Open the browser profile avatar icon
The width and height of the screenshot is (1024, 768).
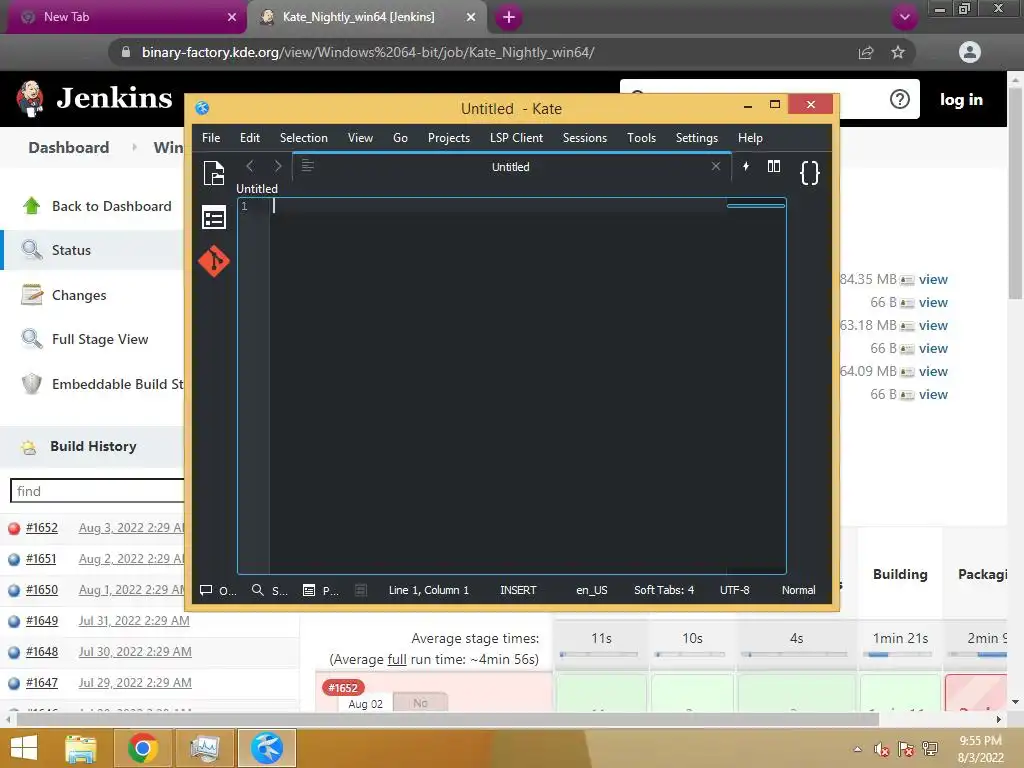click(970, 52)
